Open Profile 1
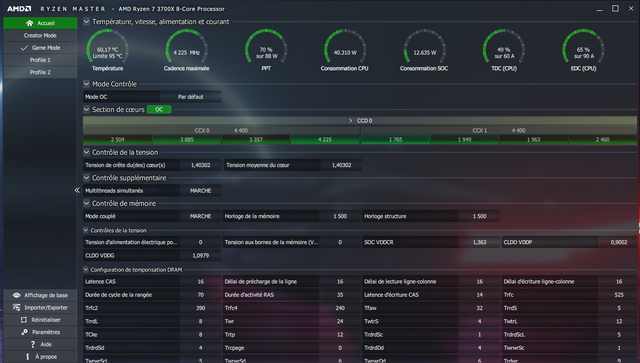This screenshot has height=363, width=640. click(x=40, y=60)
